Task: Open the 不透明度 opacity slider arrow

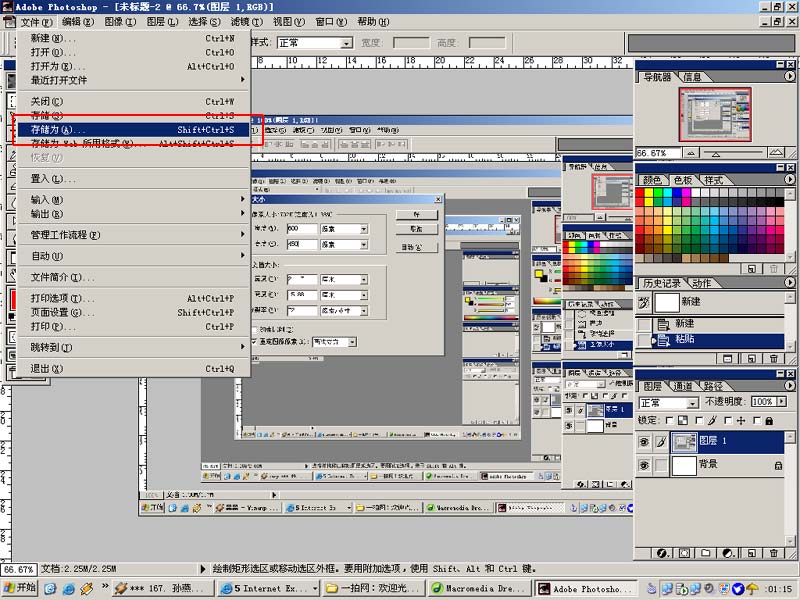Action: (781, 402)
